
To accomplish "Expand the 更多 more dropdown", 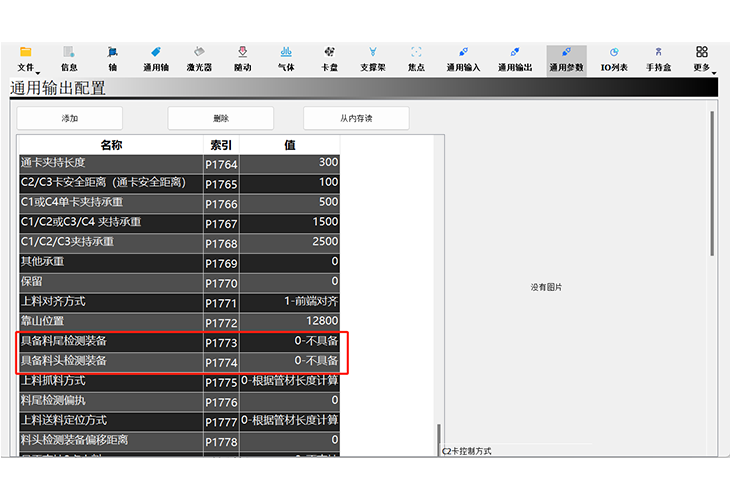I will [x=702, y=58].
